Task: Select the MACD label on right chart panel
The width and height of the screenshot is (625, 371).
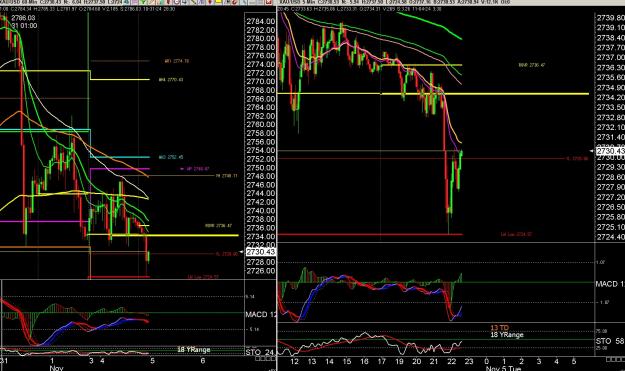Action: [610, 284]
